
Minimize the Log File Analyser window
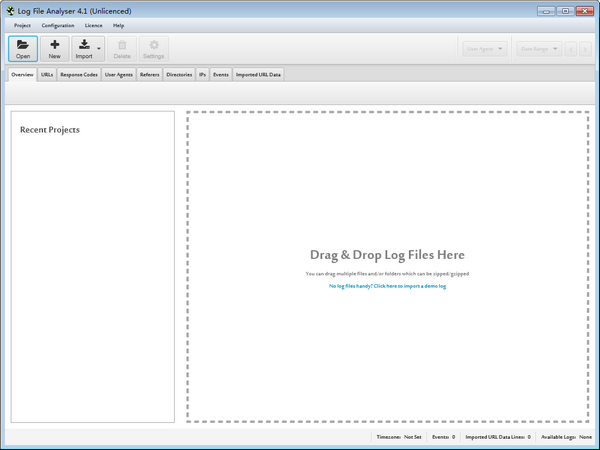point(546,11)
